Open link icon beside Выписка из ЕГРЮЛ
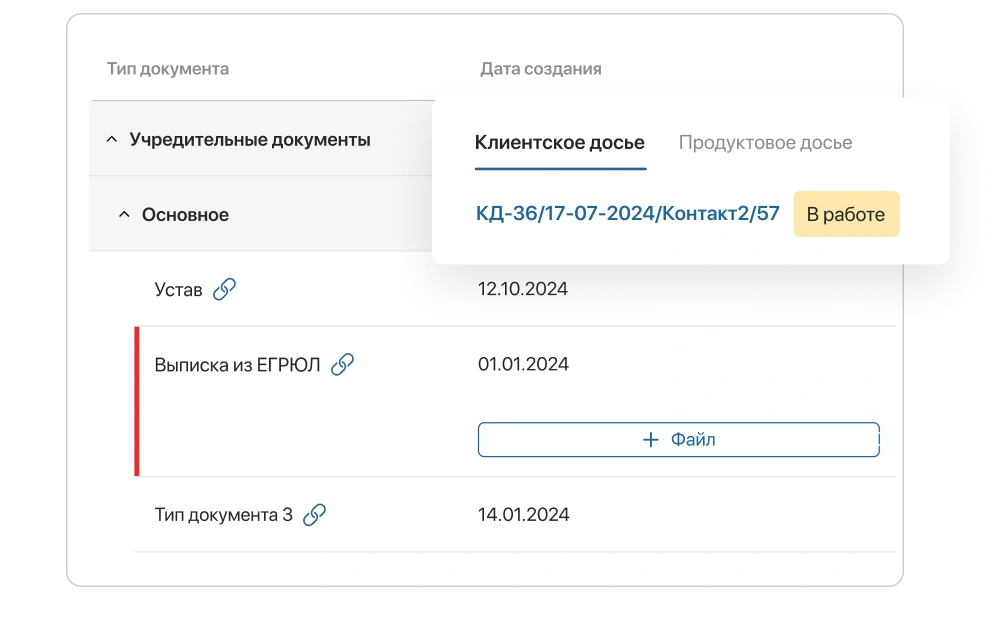1000x624 pixels. tap(342, 364)
